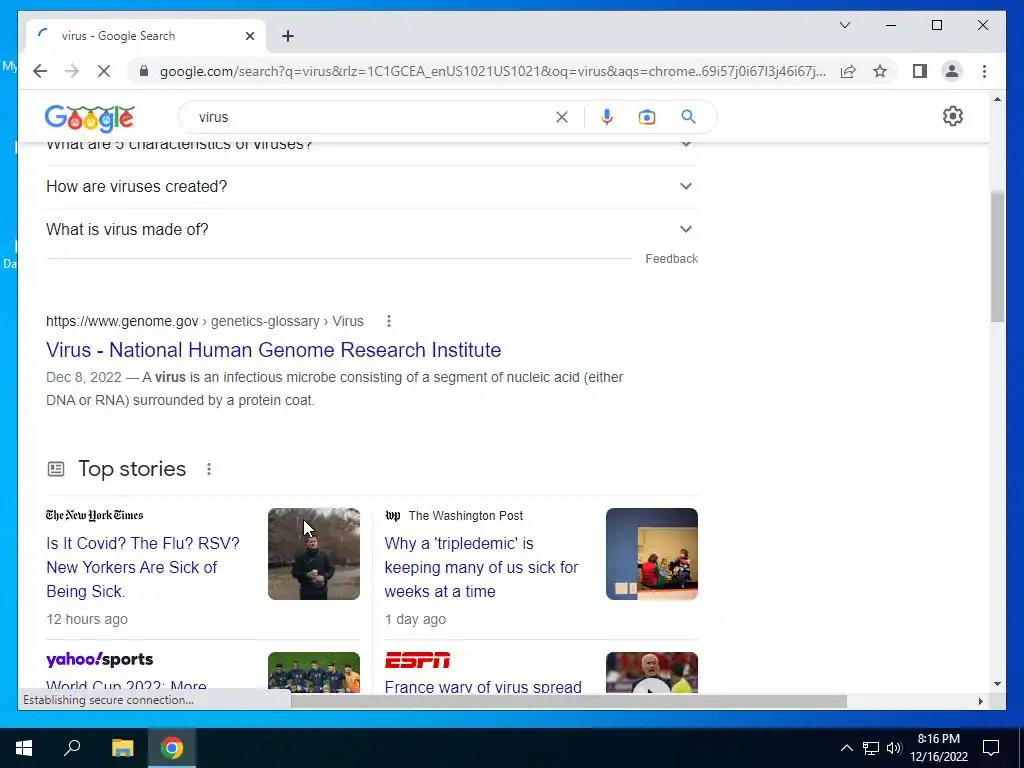Open the Chrome profile avatar

point(952,71)
